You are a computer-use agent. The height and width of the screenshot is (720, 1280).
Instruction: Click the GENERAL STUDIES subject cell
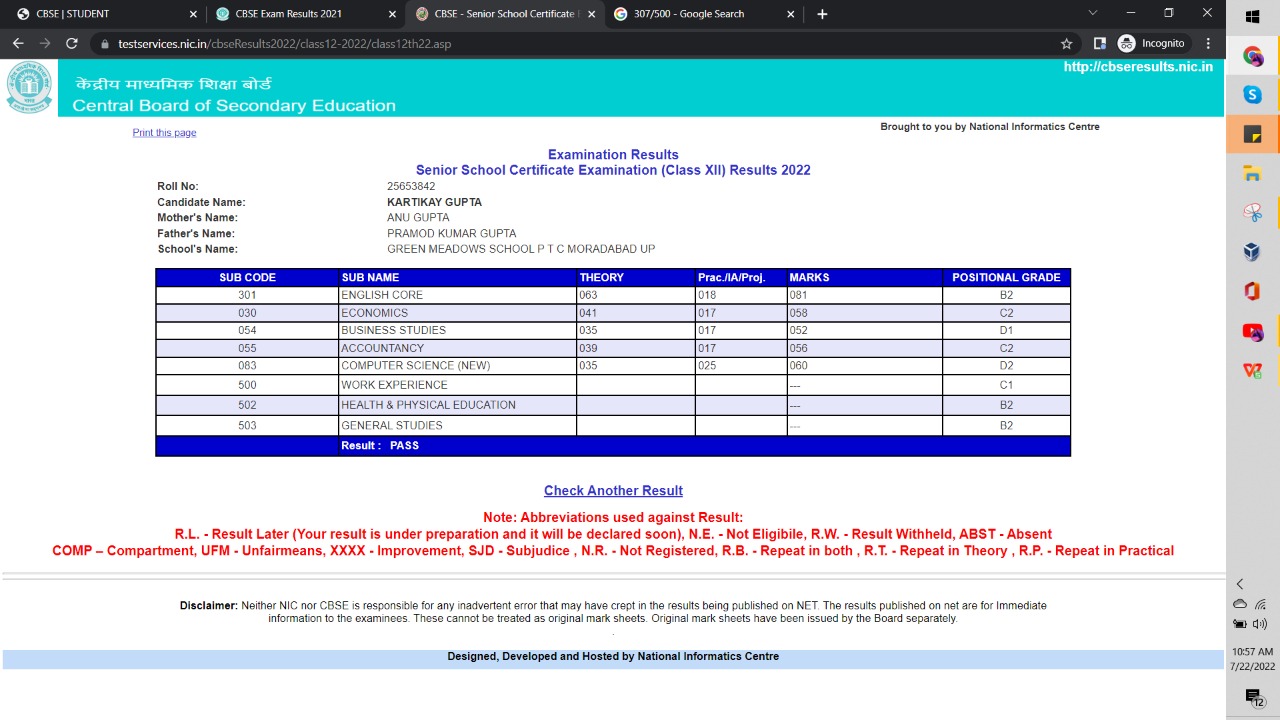click(x=458, y=425)
